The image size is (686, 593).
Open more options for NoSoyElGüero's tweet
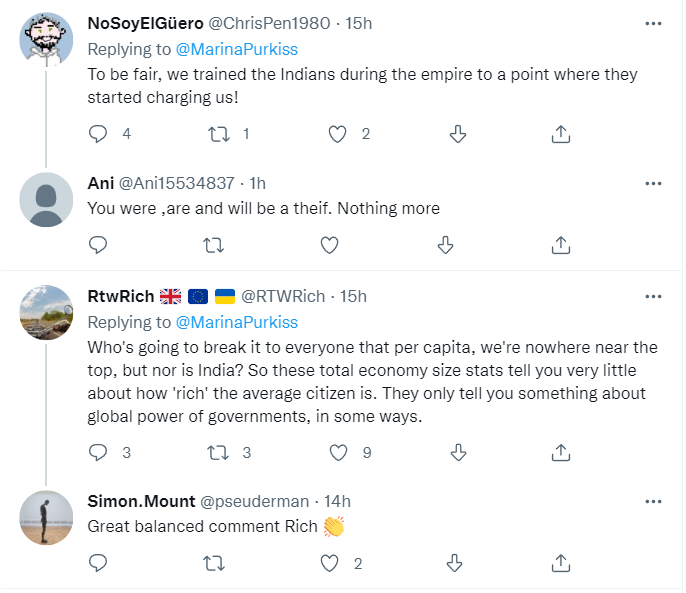(x=653, y=22)
